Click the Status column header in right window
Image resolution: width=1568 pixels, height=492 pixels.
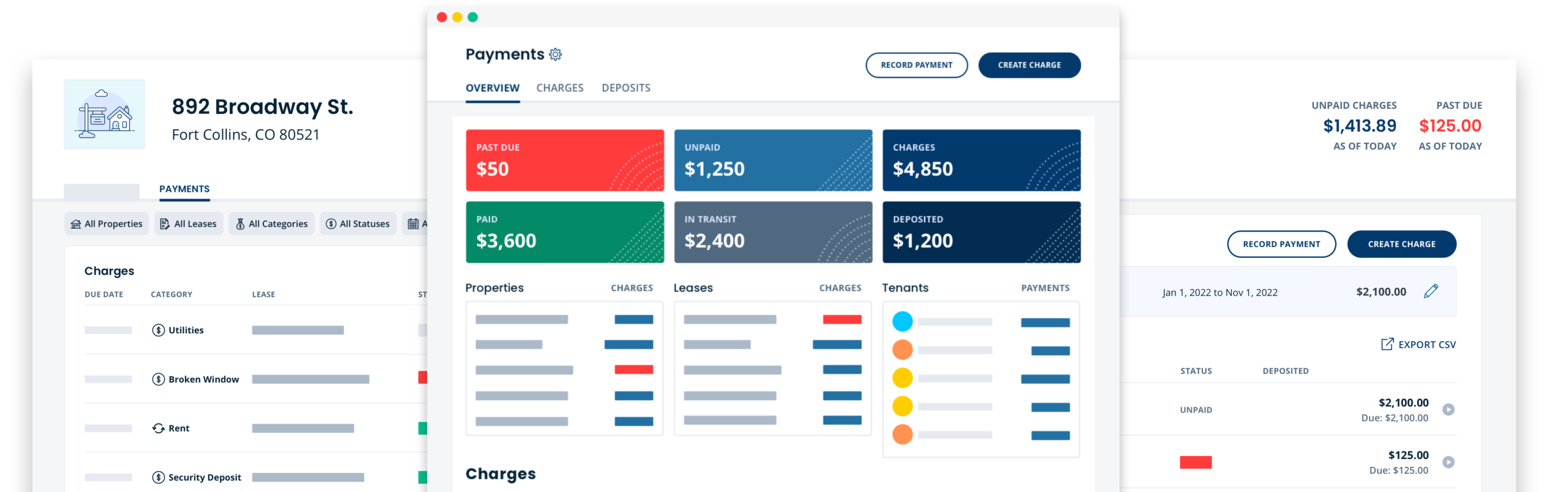click(x=1196, y=371)
